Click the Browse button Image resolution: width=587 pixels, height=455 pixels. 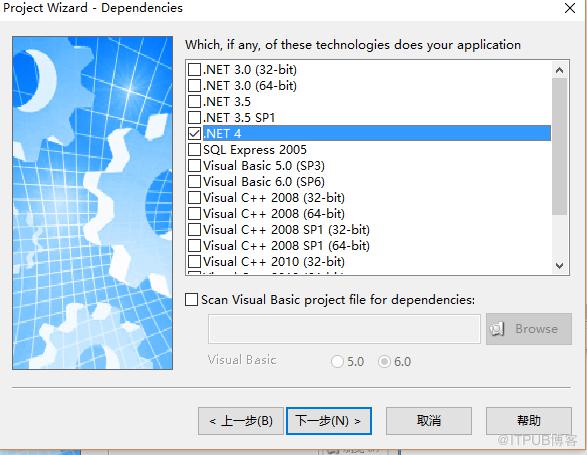tap(529, 329)
